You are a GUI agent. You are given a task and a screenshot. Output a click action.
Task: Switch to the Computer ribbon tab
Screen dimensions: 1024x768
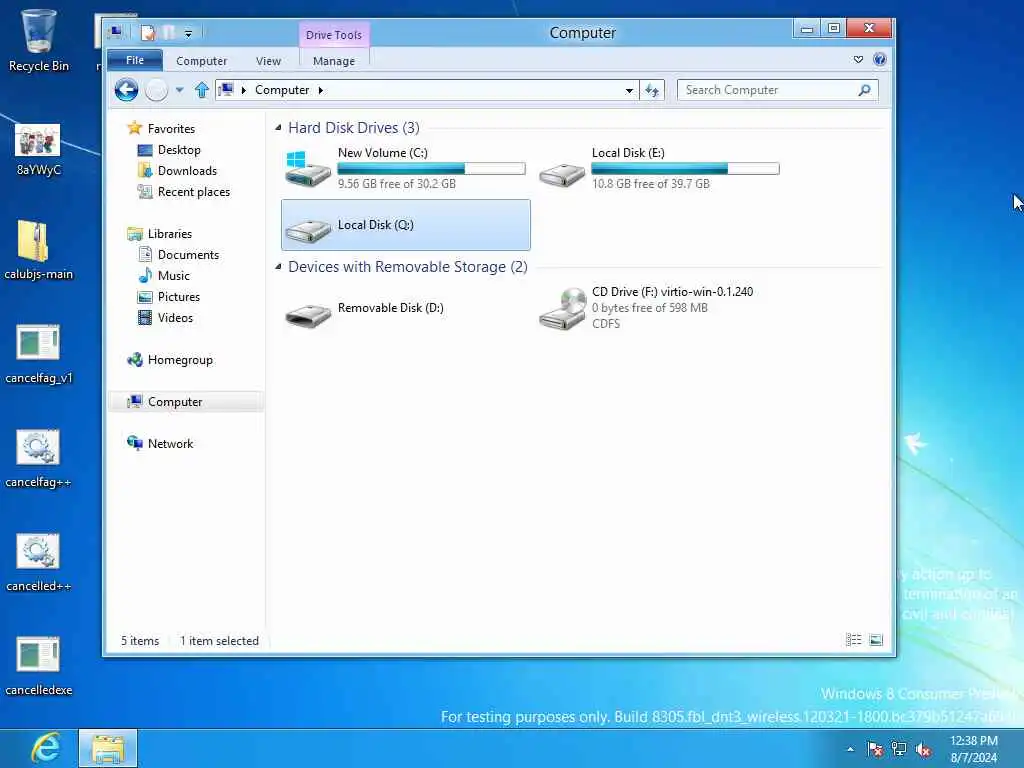tap(201, 61)
